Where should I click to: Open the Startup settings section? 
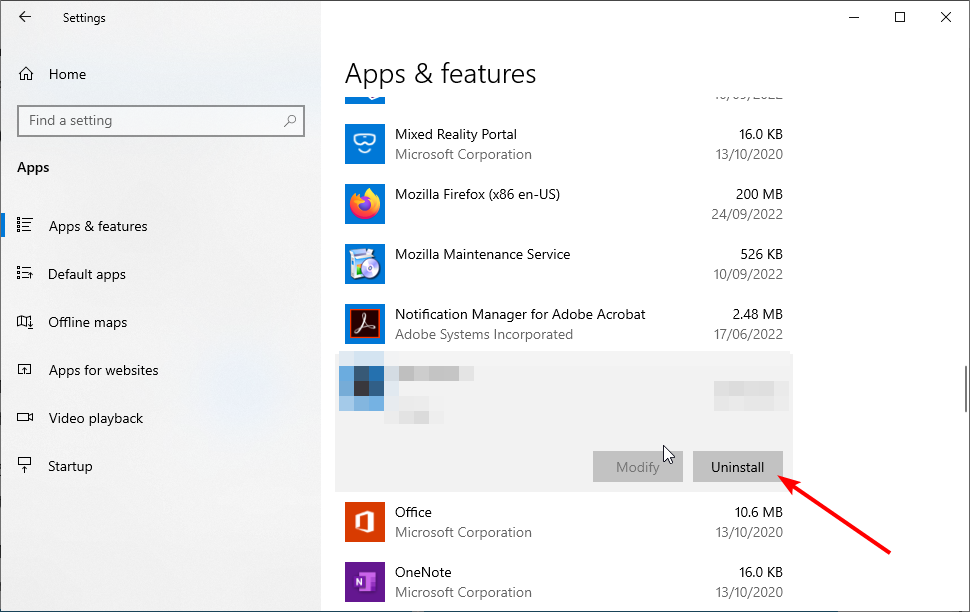pos(70,466)
